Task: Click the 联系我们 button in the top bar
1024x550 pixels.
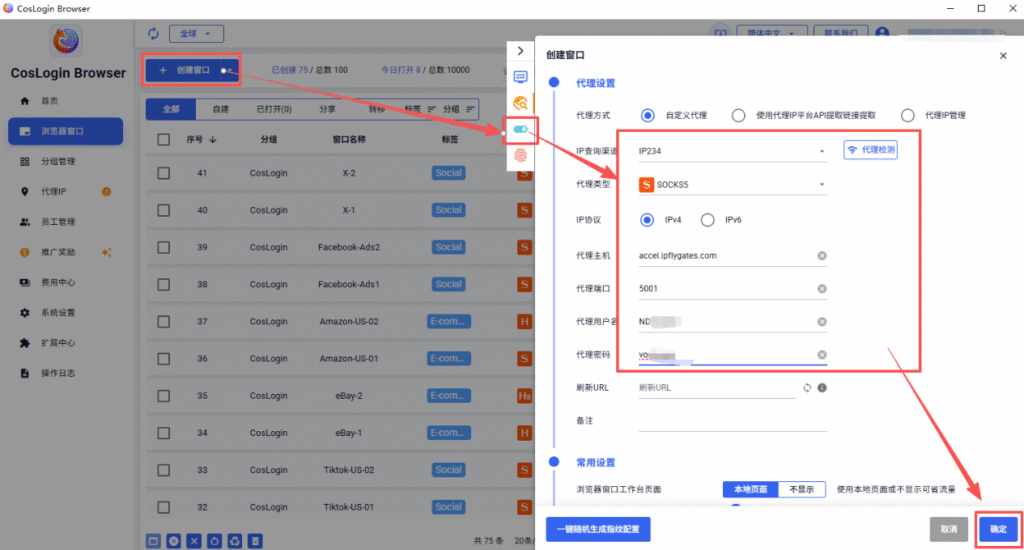Action: click(x=840, y=33)
